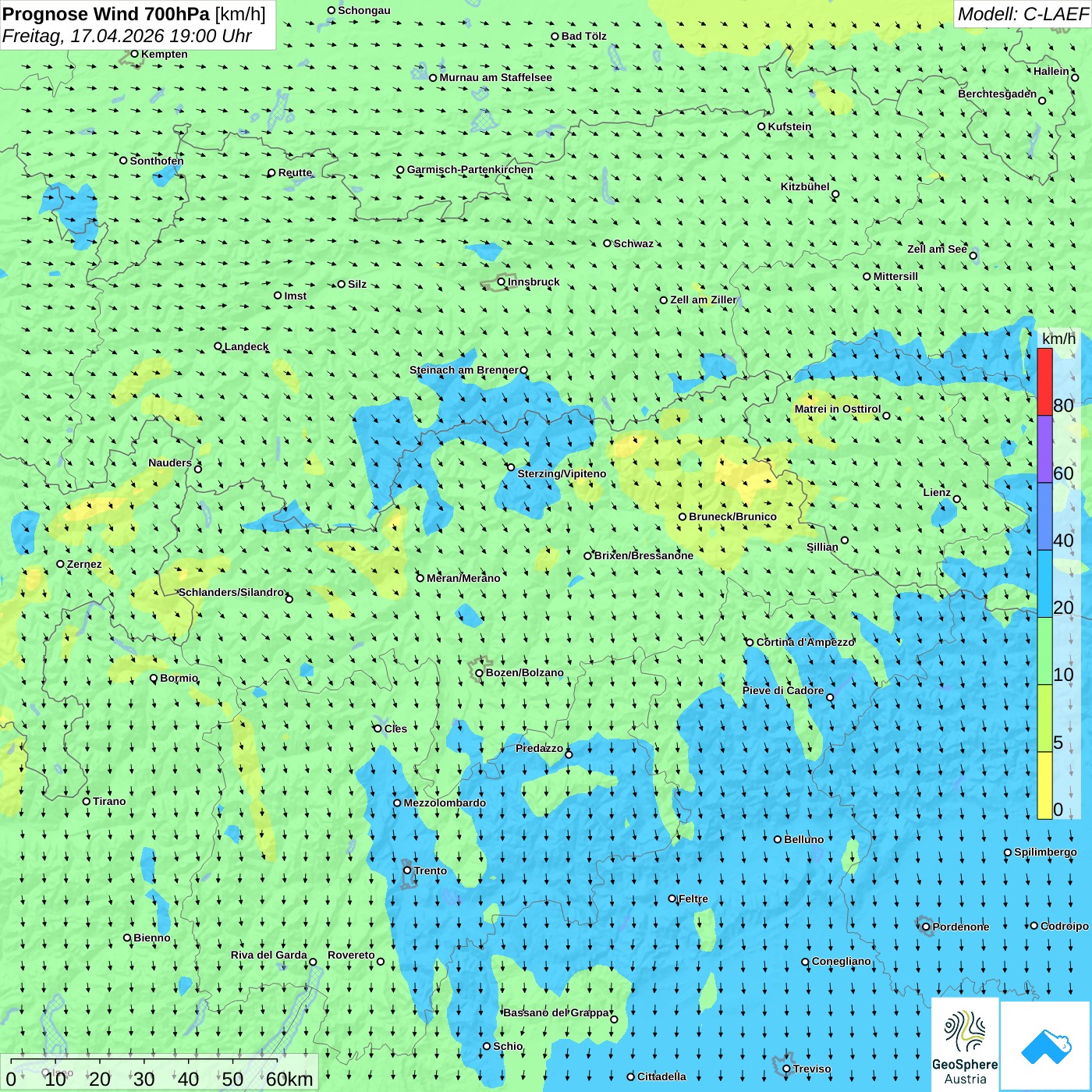Click the red 80 km/h legend color
Image resolution: width=1092 pixels, height=1092 pixels.
(1044, 381)
